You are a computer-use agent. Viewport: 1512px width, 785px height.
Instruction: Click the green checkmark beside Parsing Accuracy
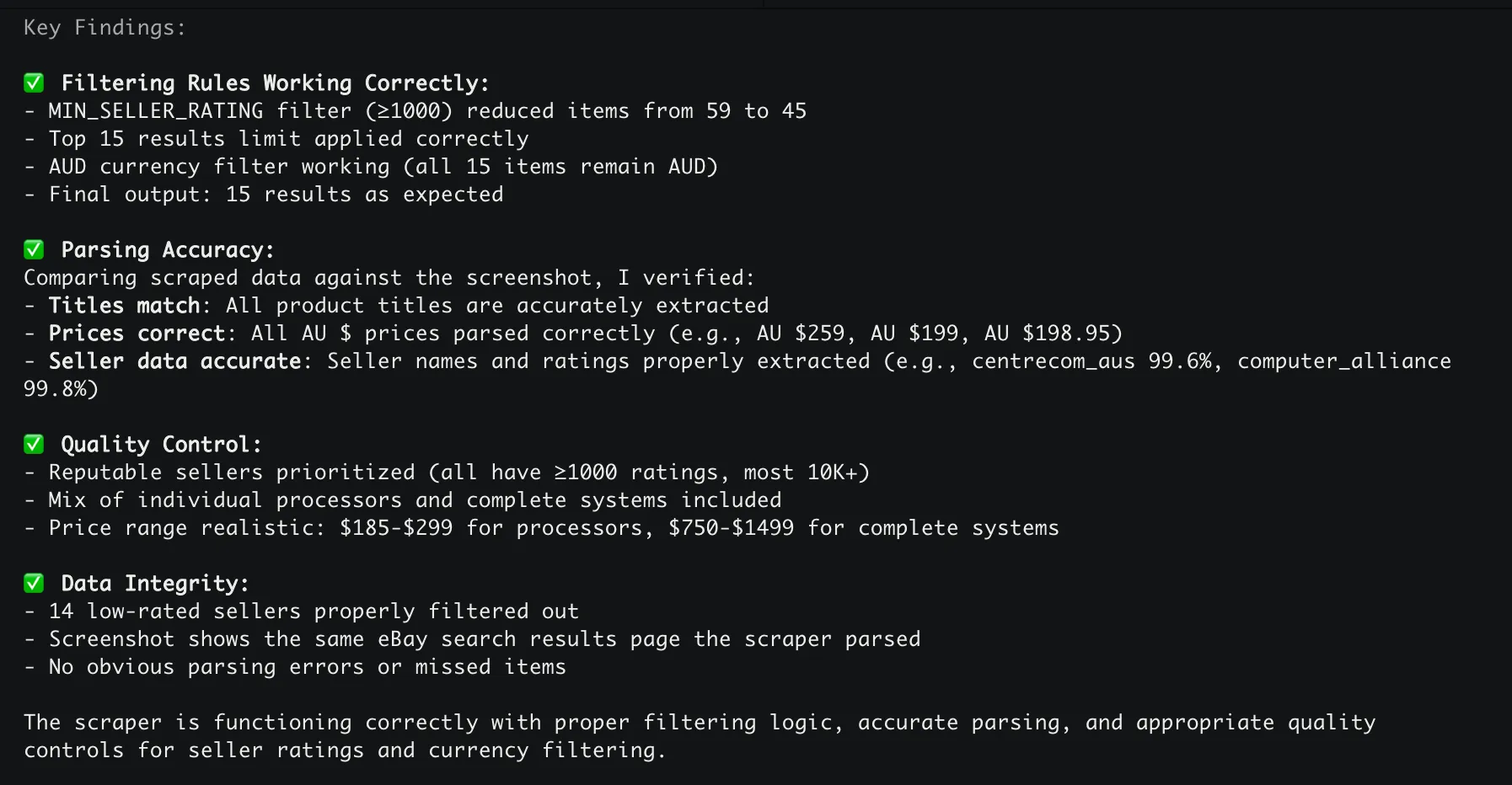pos(34,249)
